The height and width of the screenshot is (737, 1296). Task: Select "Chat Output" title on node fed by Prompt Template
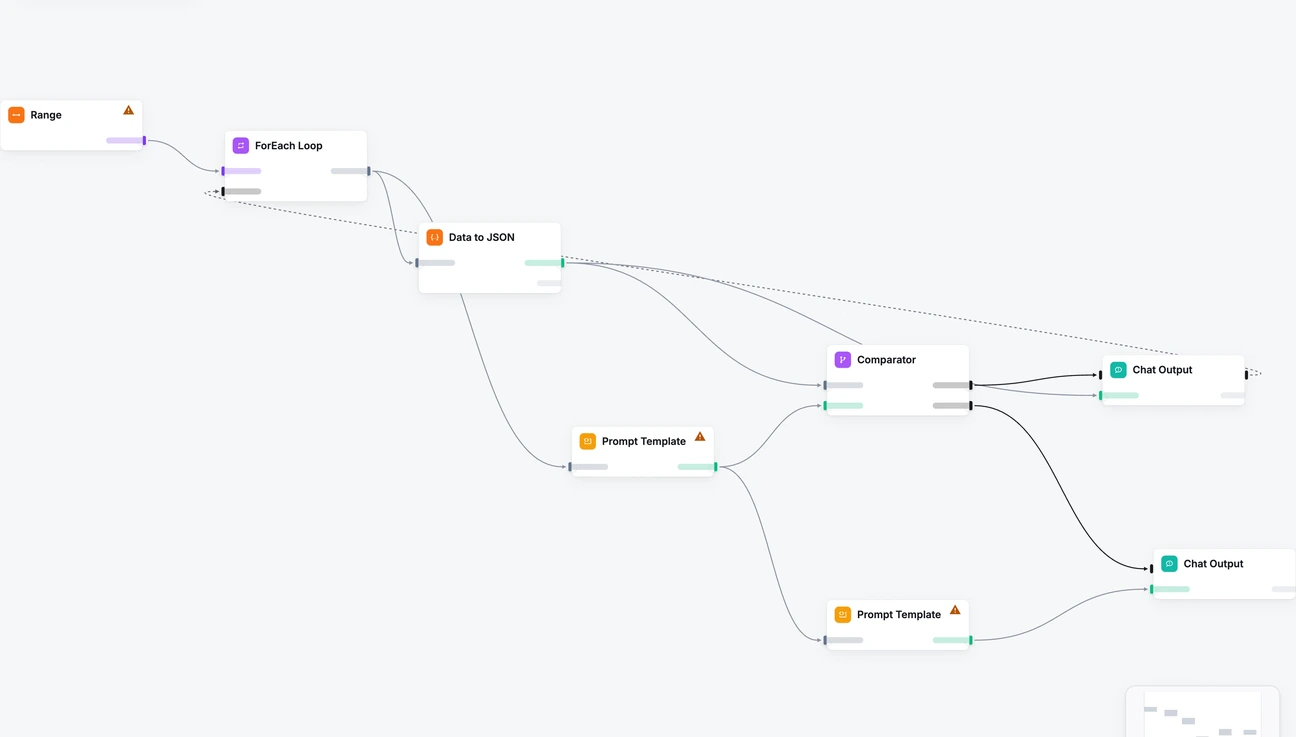click(x=1214, y=564)
